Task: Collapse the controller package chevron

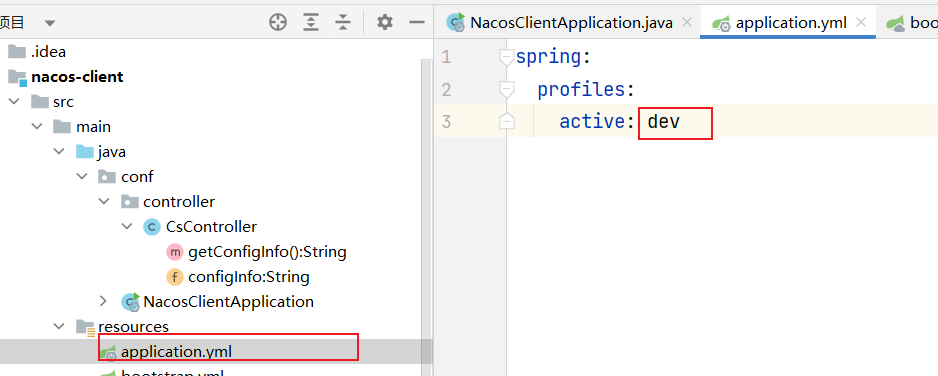Action: [104, 201]
